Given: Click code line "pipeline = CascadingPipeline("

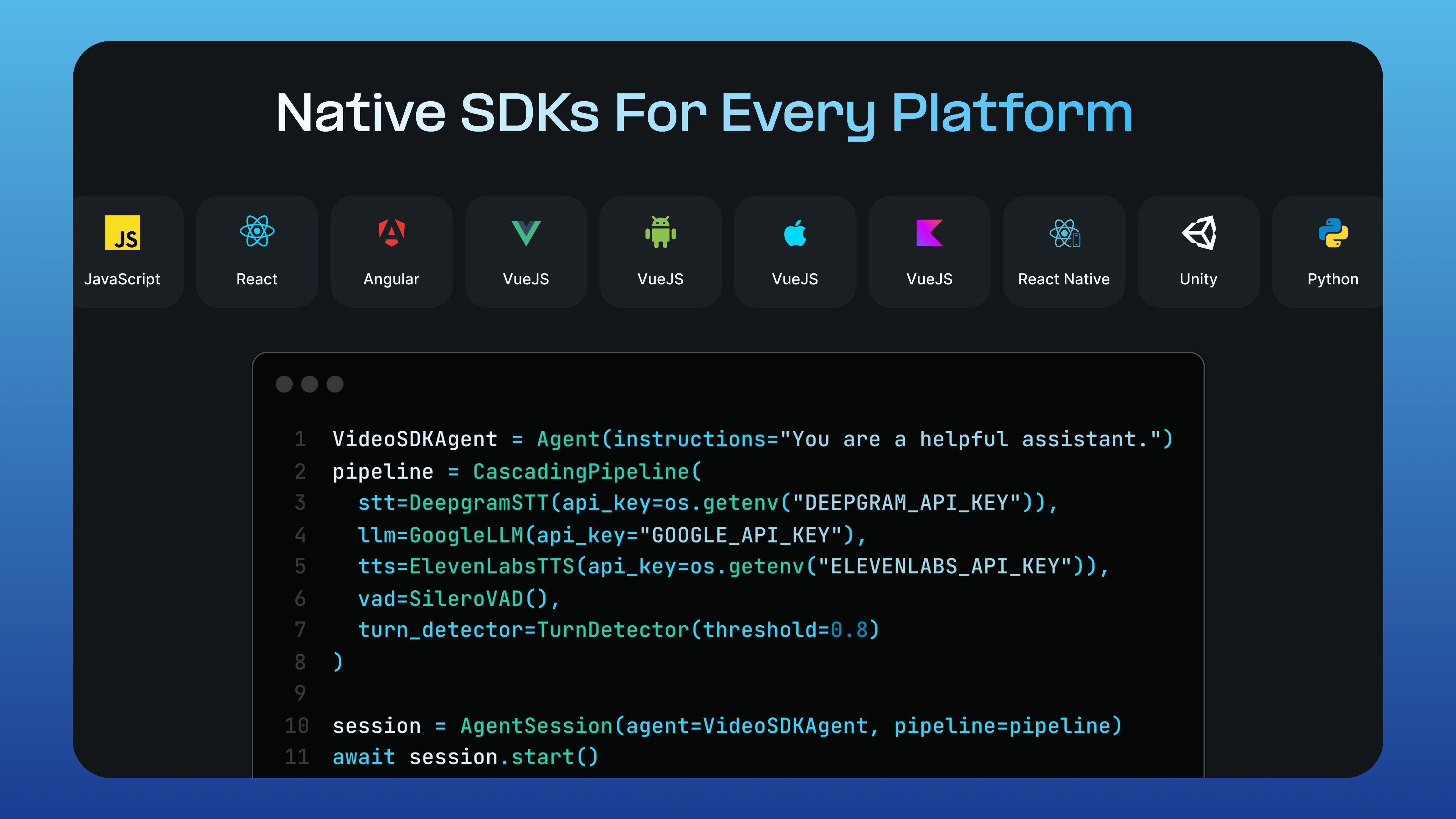Looking at the screenshot, I should (x=516, y=471).
